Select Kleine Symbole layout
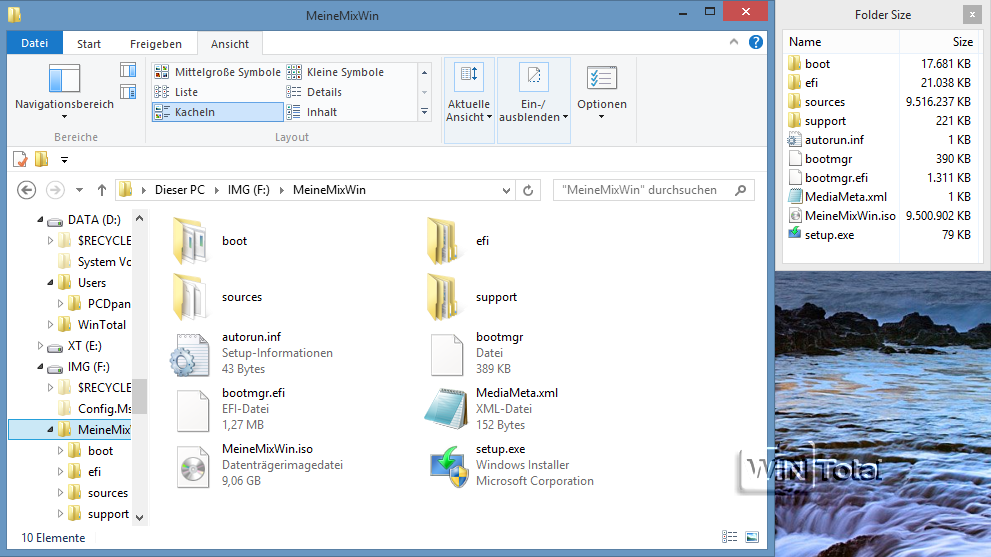The width and height of the screenshot is (991, 557). tap(335, 72)
